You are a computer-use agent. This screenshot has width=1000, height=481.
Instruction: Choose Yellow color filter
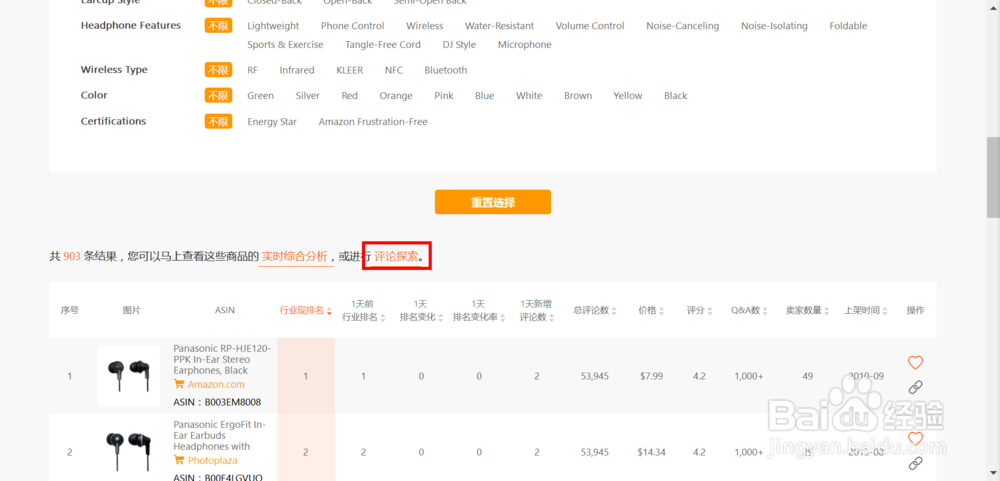628,96
